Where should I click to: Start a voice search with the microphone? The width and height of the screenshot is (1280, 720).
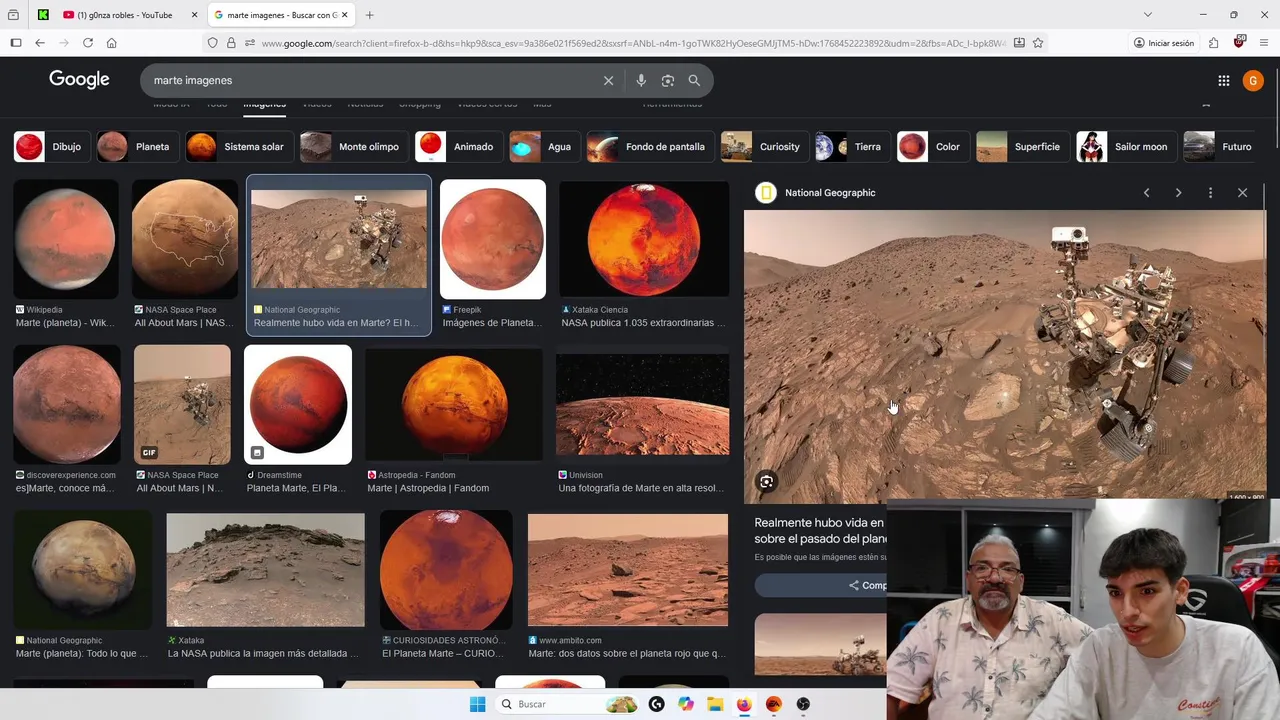[641, 80]
